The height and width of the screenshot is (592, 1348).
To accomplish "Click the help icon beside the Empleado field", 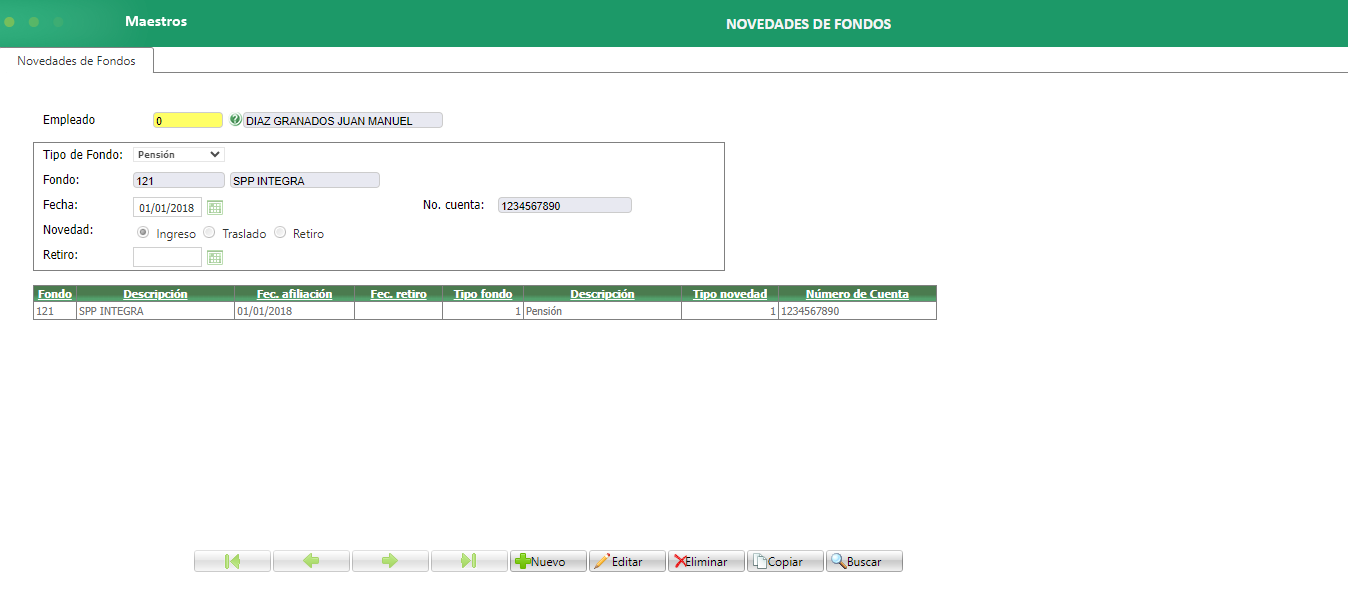I will coord(235,120).
